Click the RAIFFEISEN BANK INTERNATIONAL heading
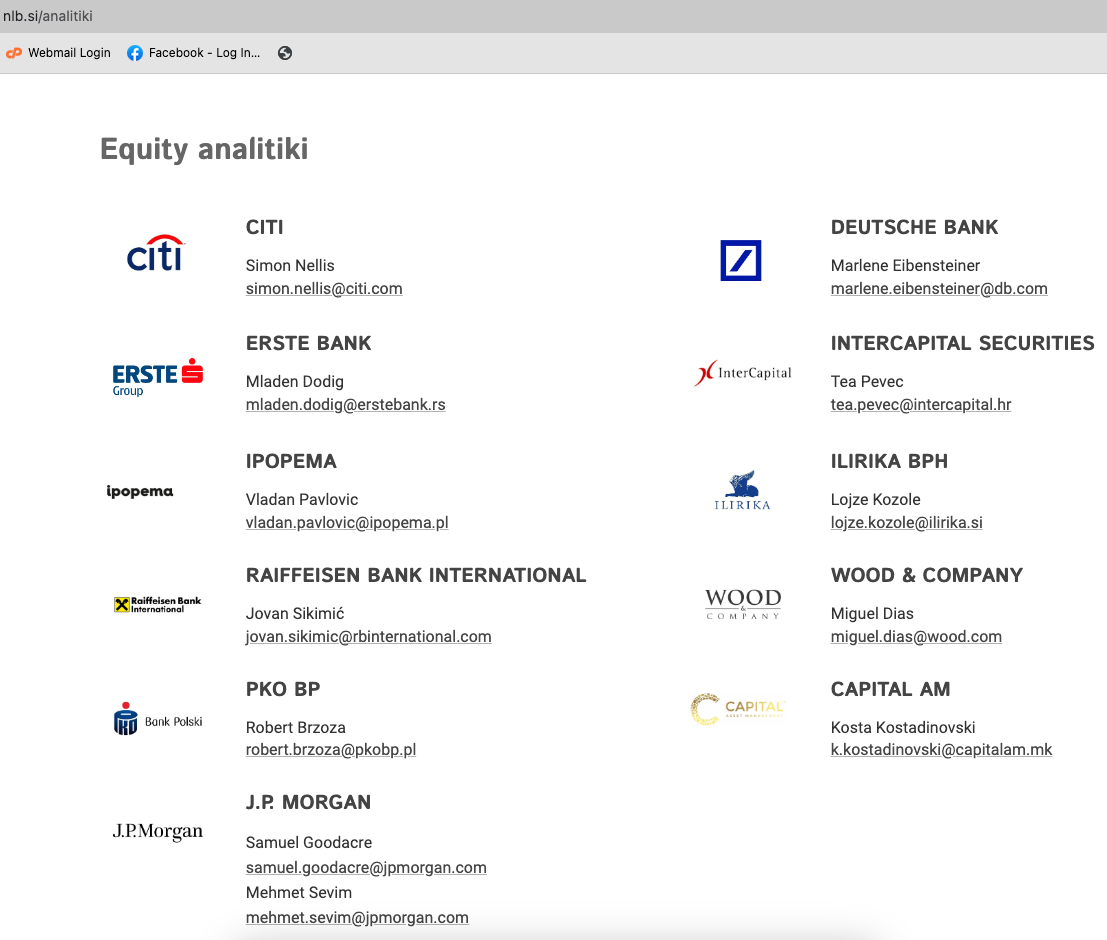The width and height of the screenshot is (1107, 940). tap(416, 575)
